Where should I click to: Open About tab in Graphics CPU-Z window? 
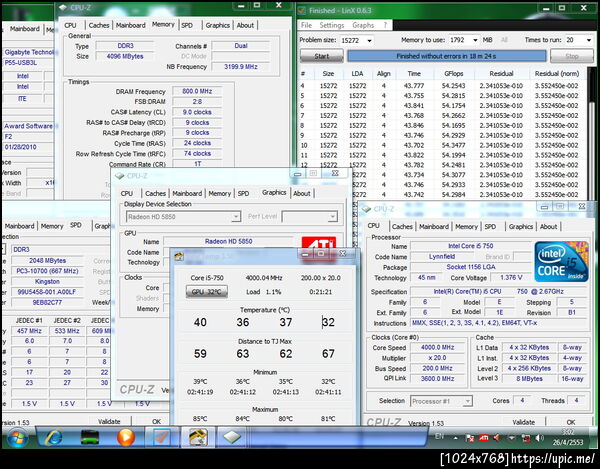(302, 194)
